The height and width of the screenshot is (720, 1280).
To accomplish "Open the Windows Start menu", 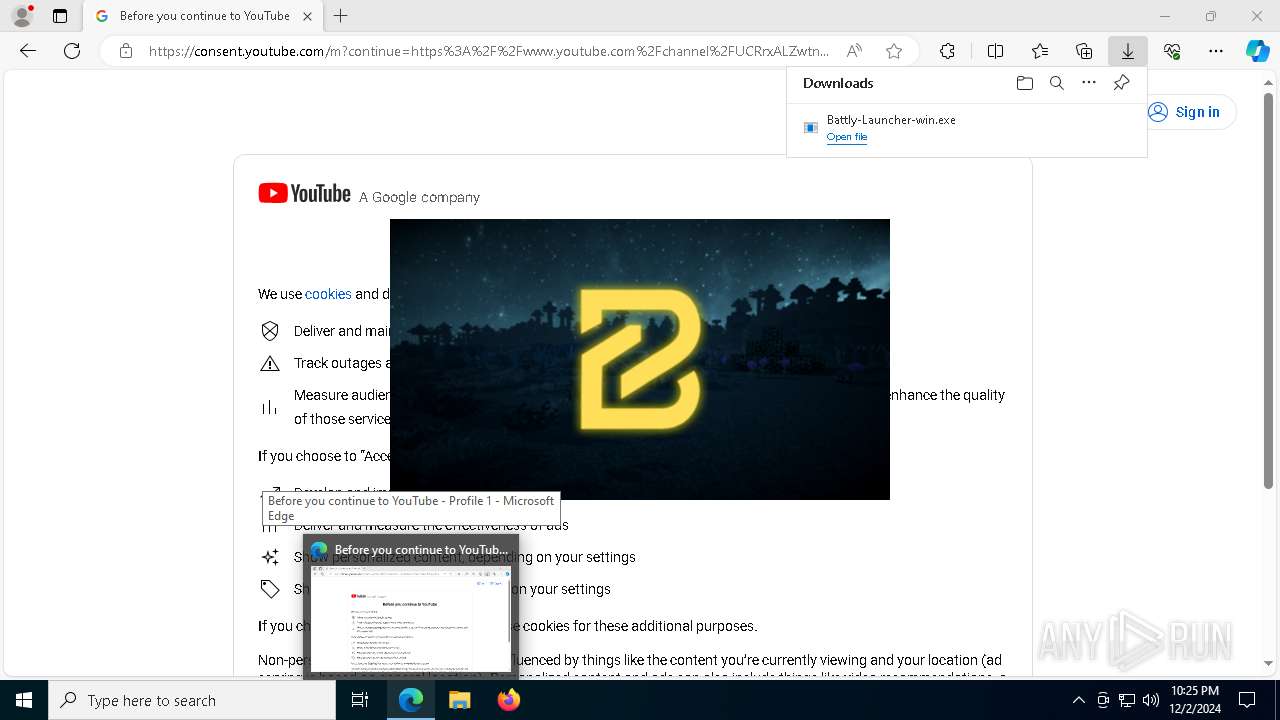I will pyautogui.click(x=24, y=700).
